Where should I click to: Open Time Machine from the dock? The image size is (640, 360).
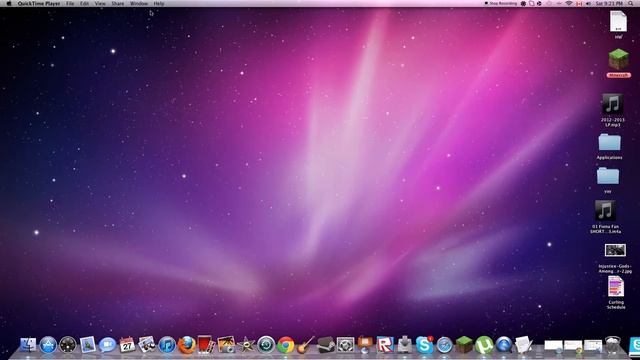pos(266,345)
